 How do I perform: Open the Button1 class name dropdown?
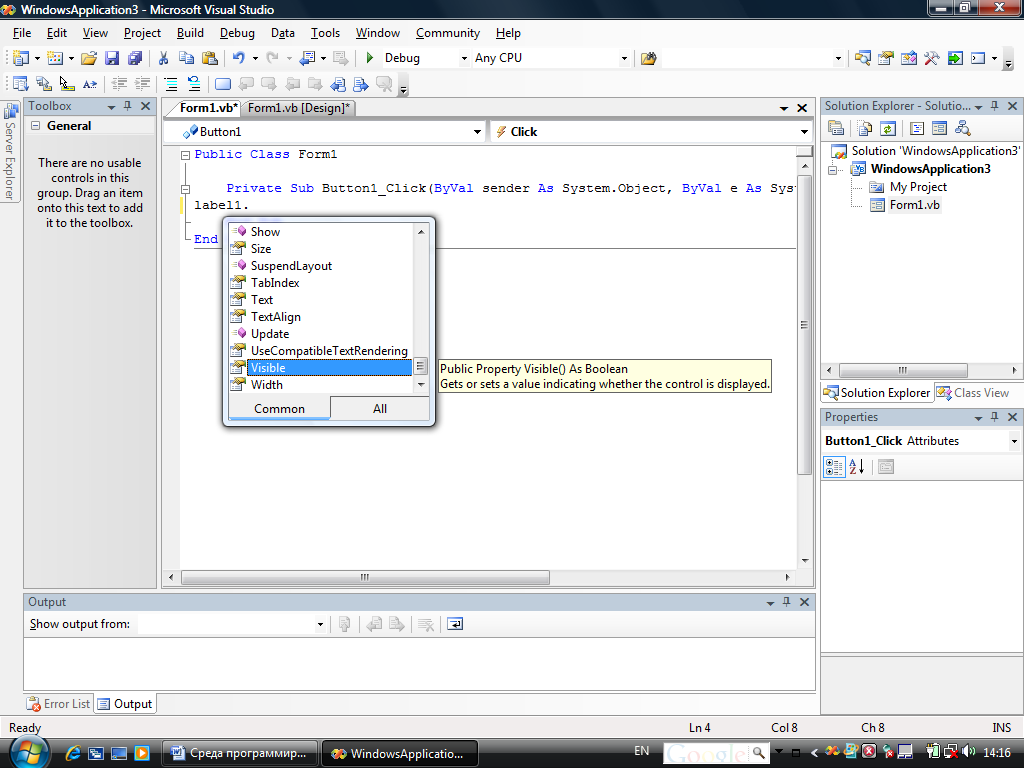(x=477, y=132)
